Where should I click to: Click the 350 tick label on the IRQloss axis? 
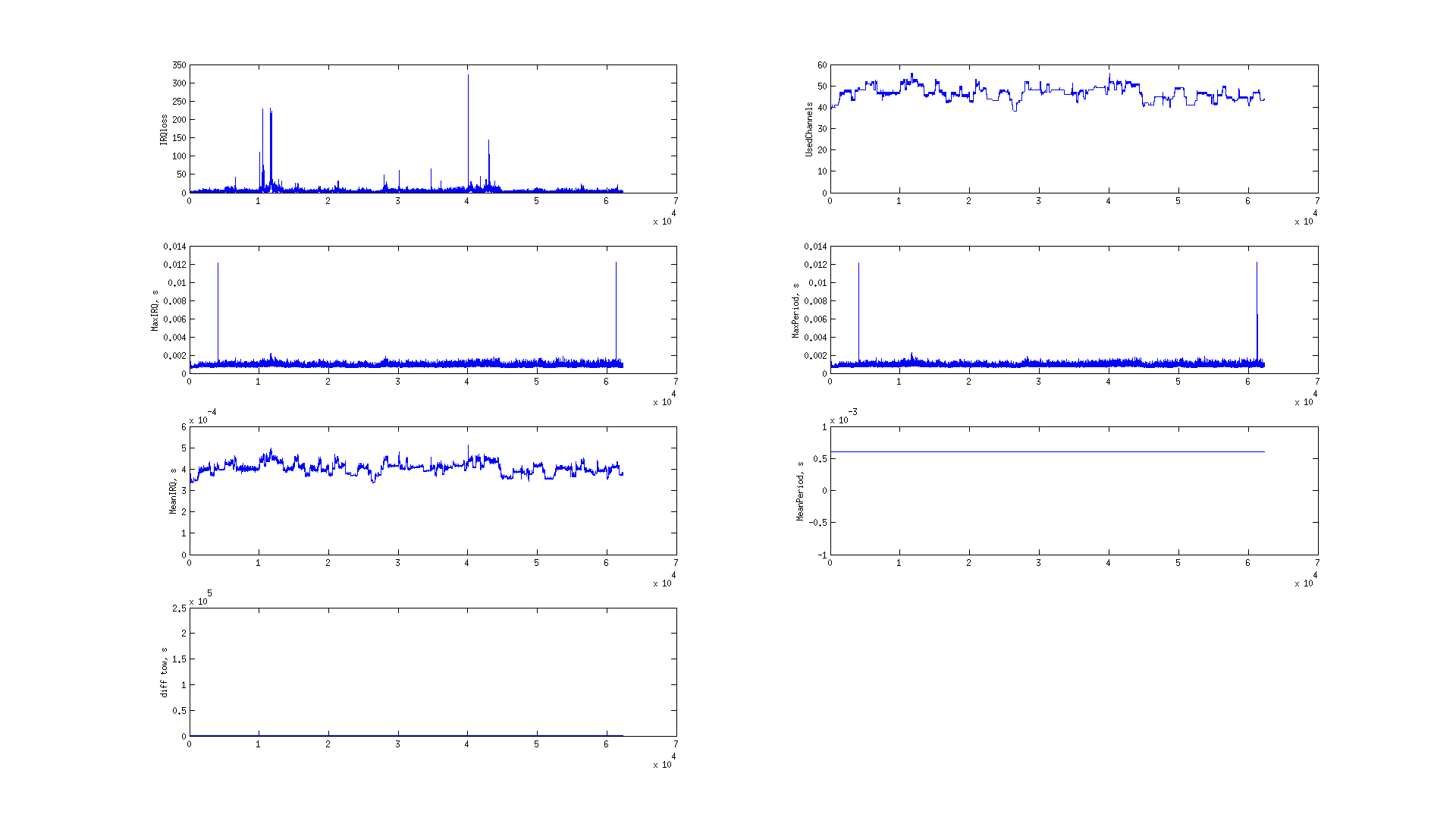tap(179, 66)
